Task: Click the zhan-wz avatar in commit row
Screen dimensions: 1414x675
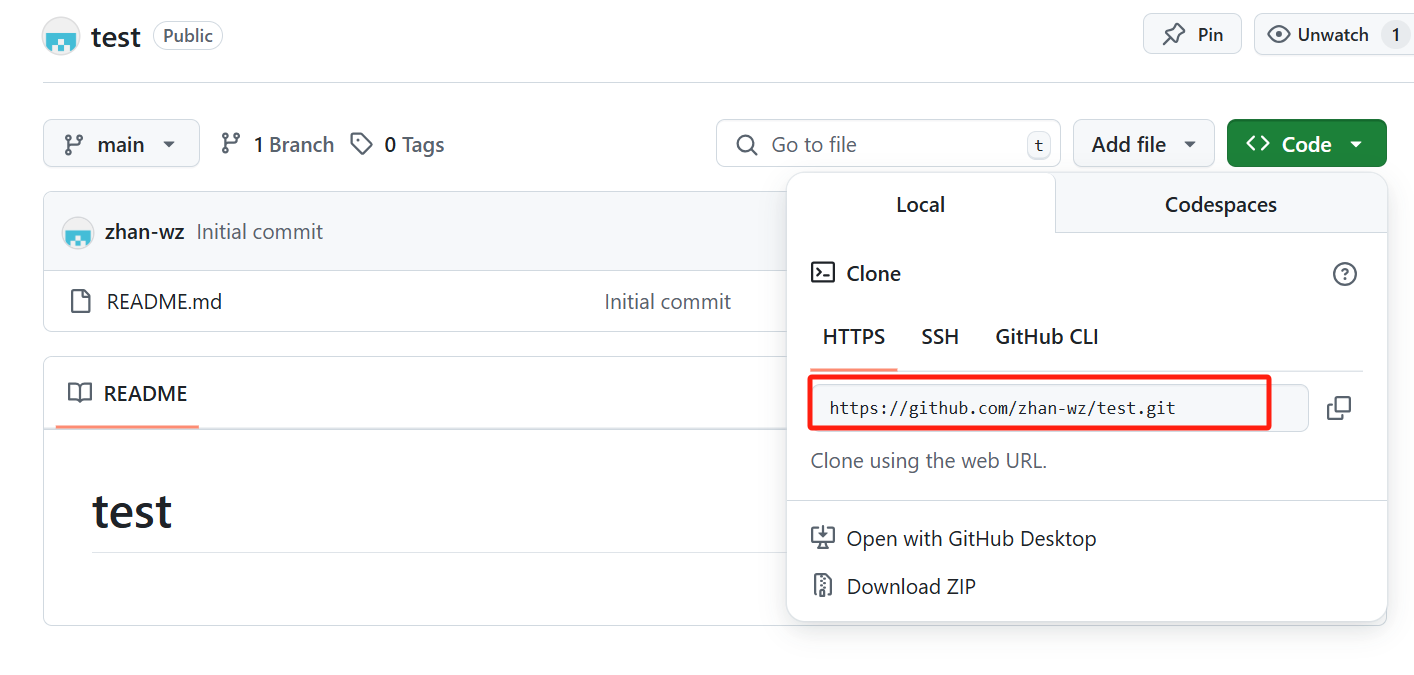Action: (x=78, y=232)
